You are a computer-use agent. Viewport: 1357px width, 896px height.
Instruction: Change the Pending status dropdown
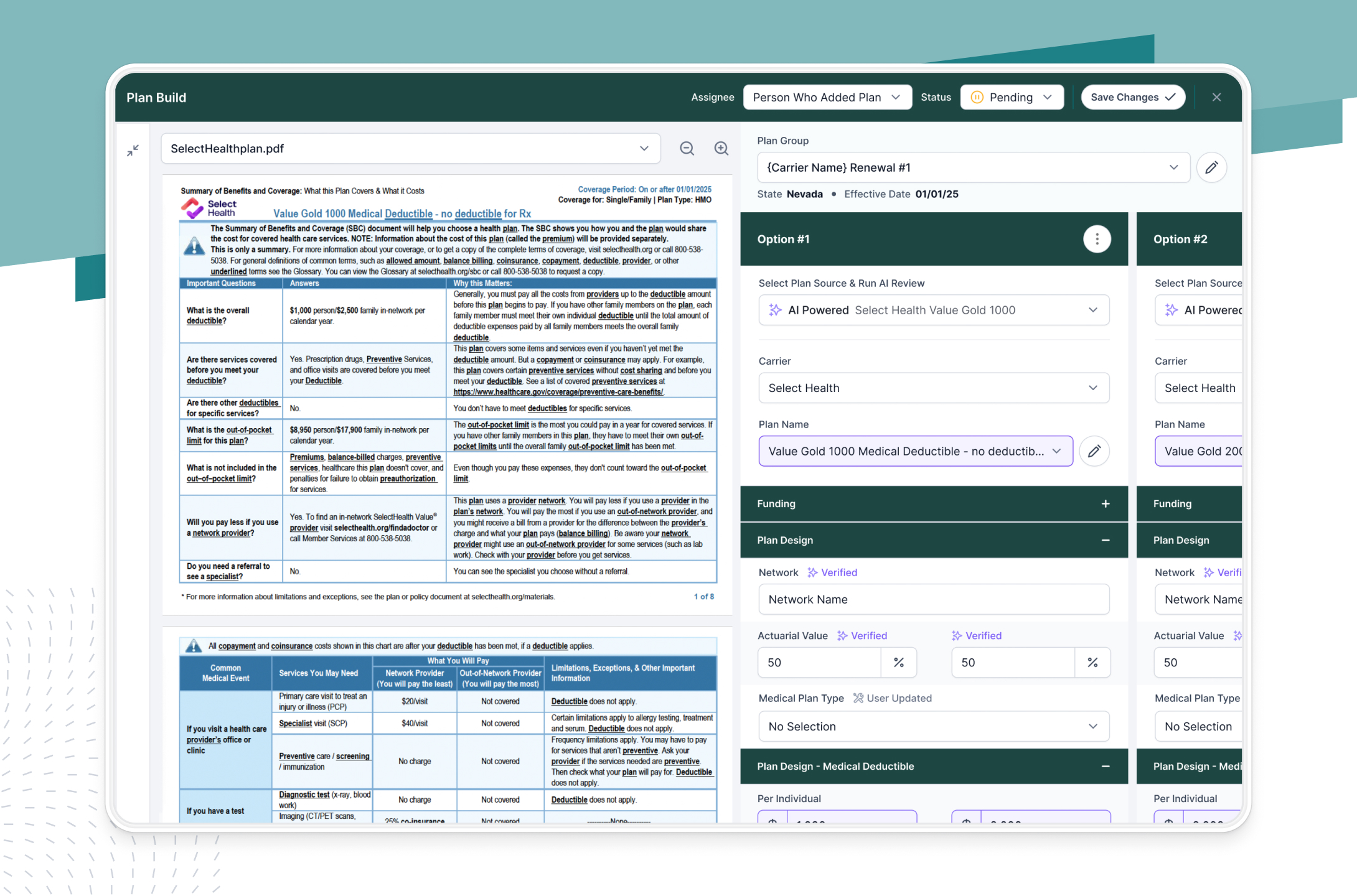coord(1012,97)
